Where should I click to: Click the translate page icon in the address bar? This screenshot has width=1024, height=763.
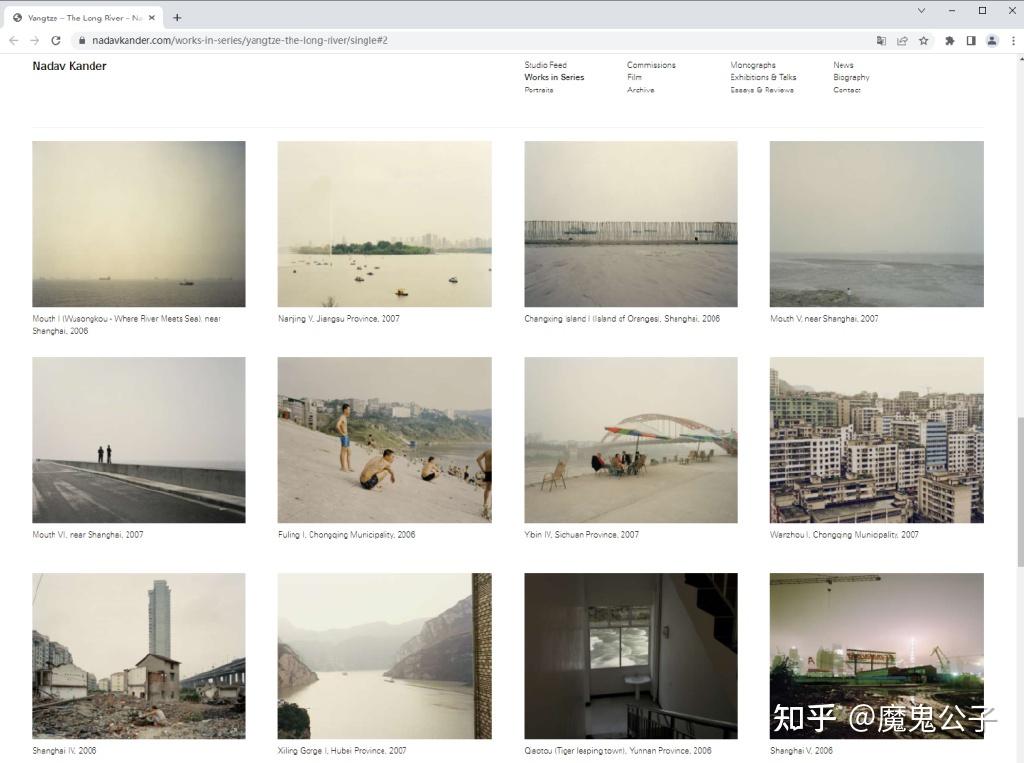(881, 41)
